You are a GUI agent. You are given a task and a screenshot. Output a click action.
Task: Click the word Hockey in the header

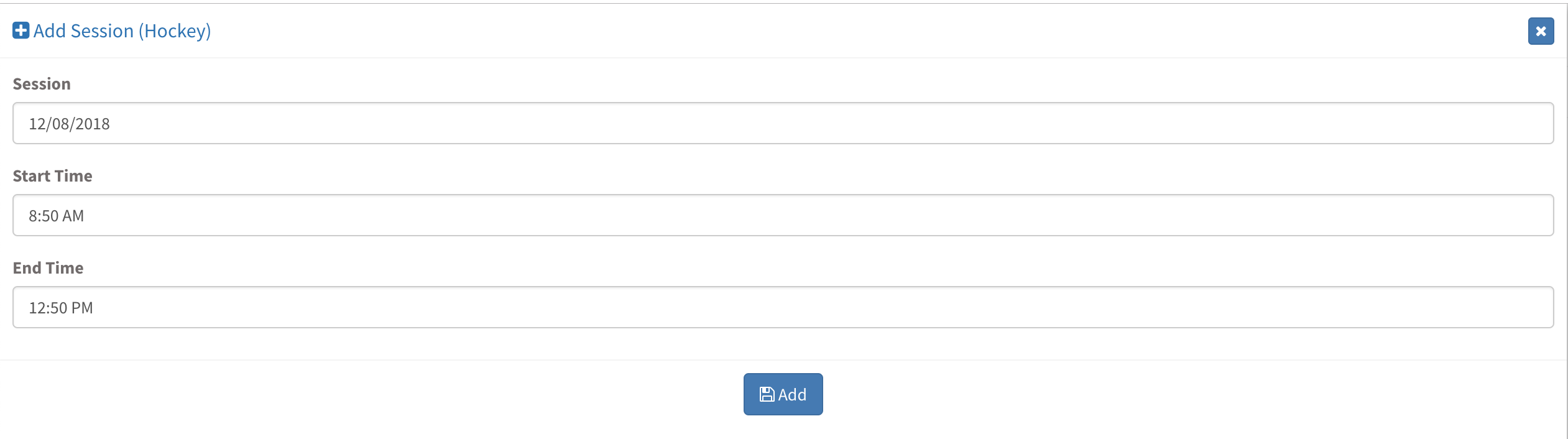[x=175, y=31]
